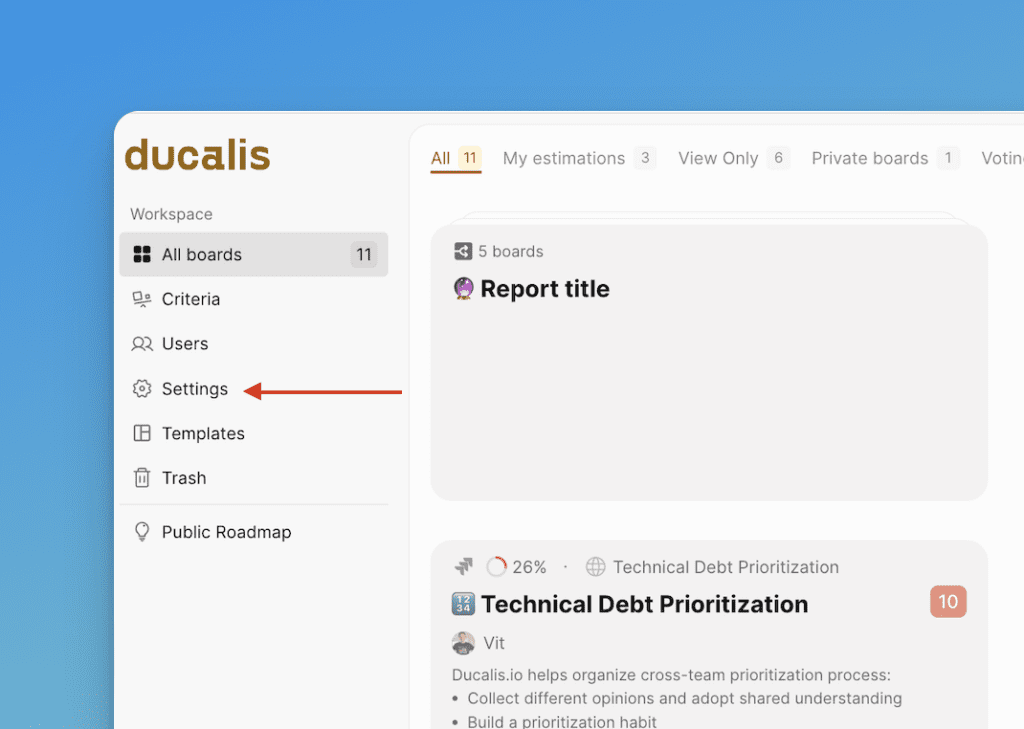Click the Users people icon
The image size is (1024, 729).
click(x=142, y=344)
